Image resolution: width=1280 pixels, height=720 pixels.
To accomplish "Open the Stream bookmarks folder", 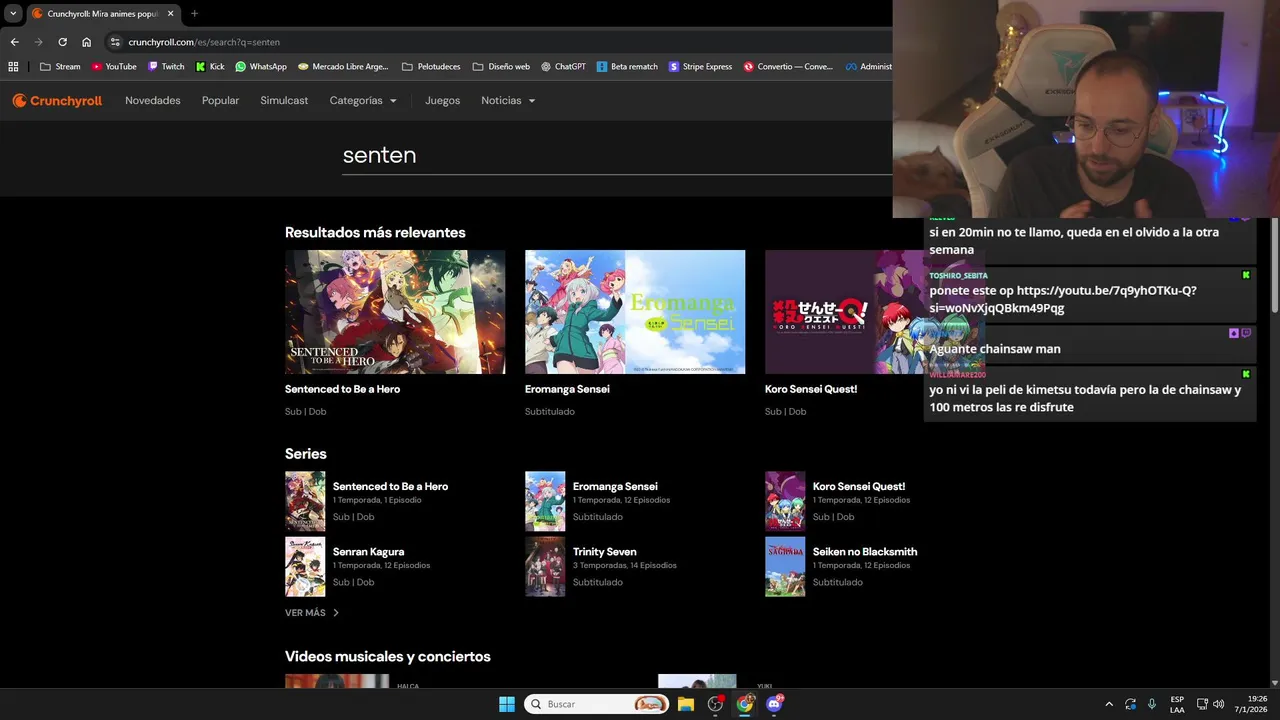I will coord(60,67).
